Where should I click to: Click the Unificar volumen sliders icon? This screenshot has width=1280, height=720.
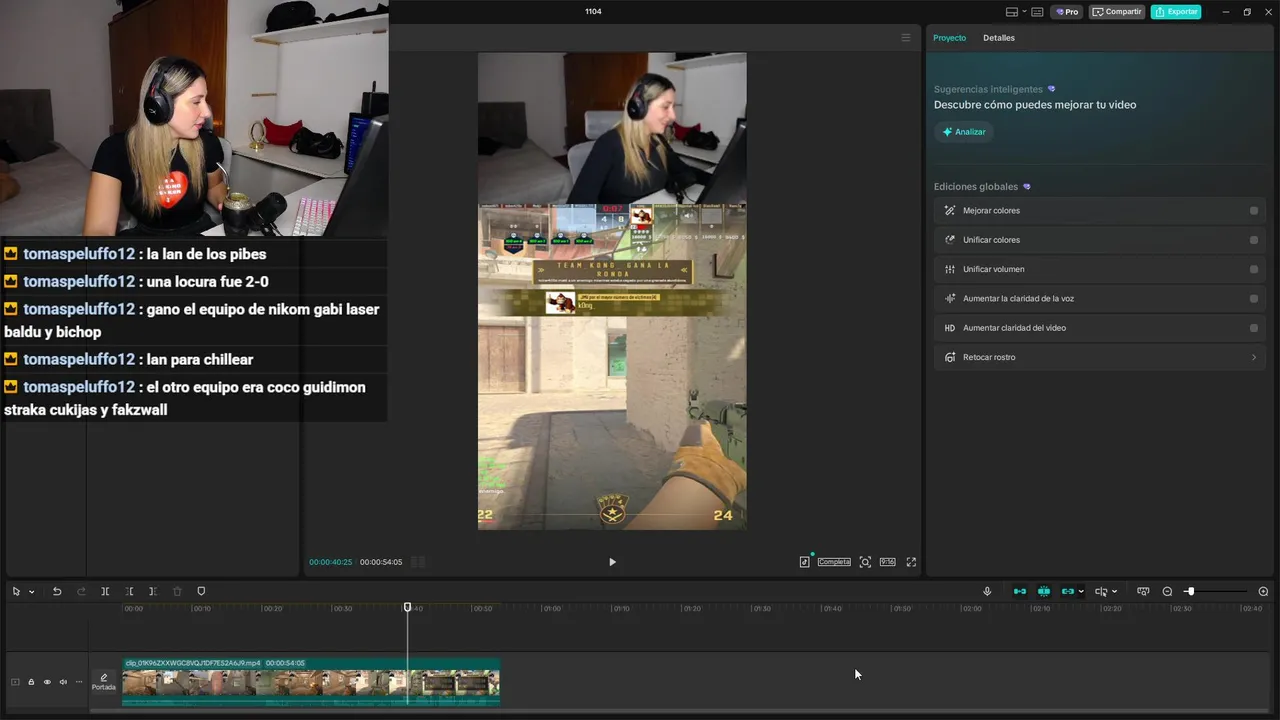pyautogui.click(x=950, y=269)
